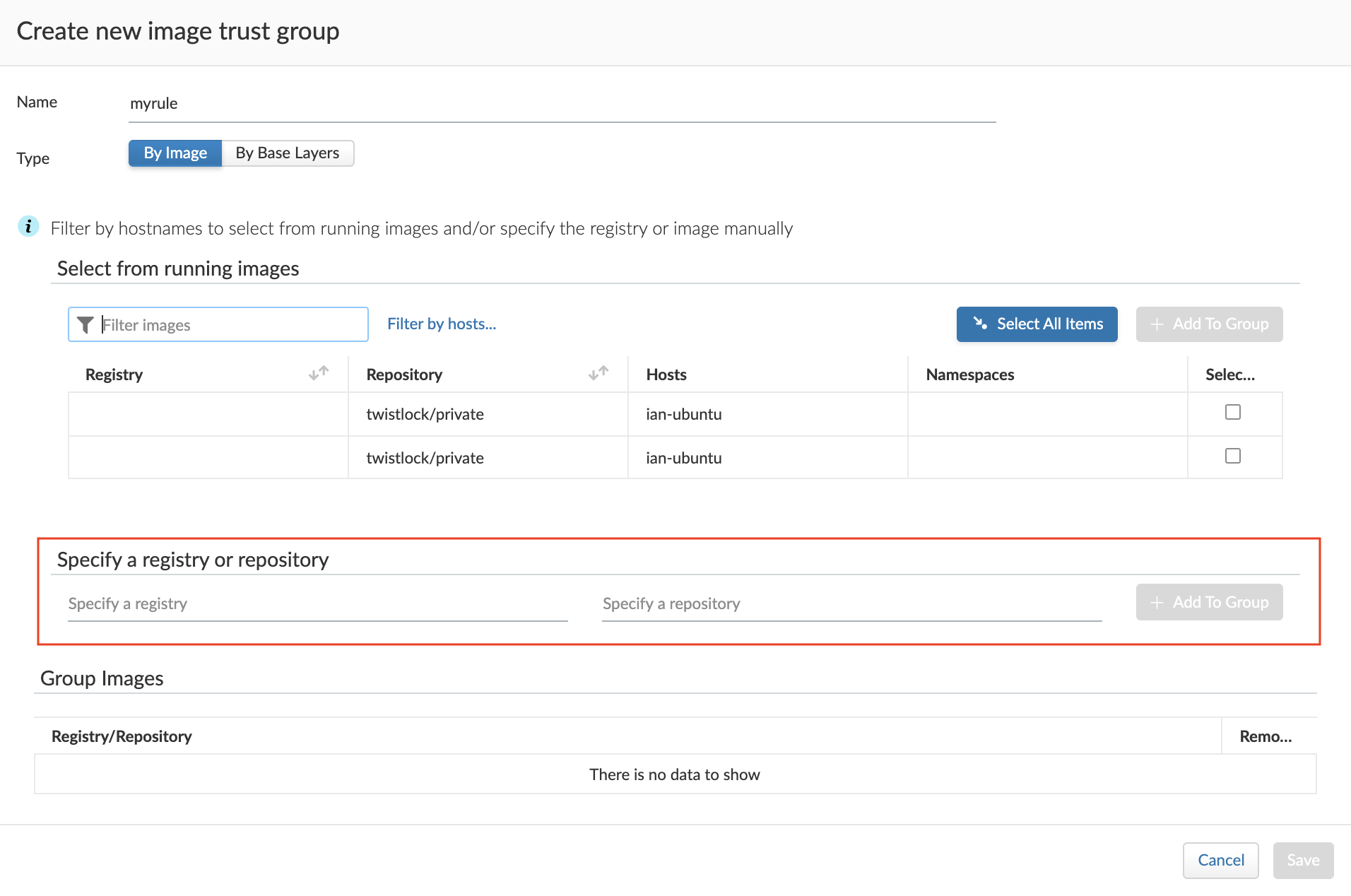Click Add To Group beside Select All Items
Screen dimensions: 1351x896
[x=1210, y=324]
